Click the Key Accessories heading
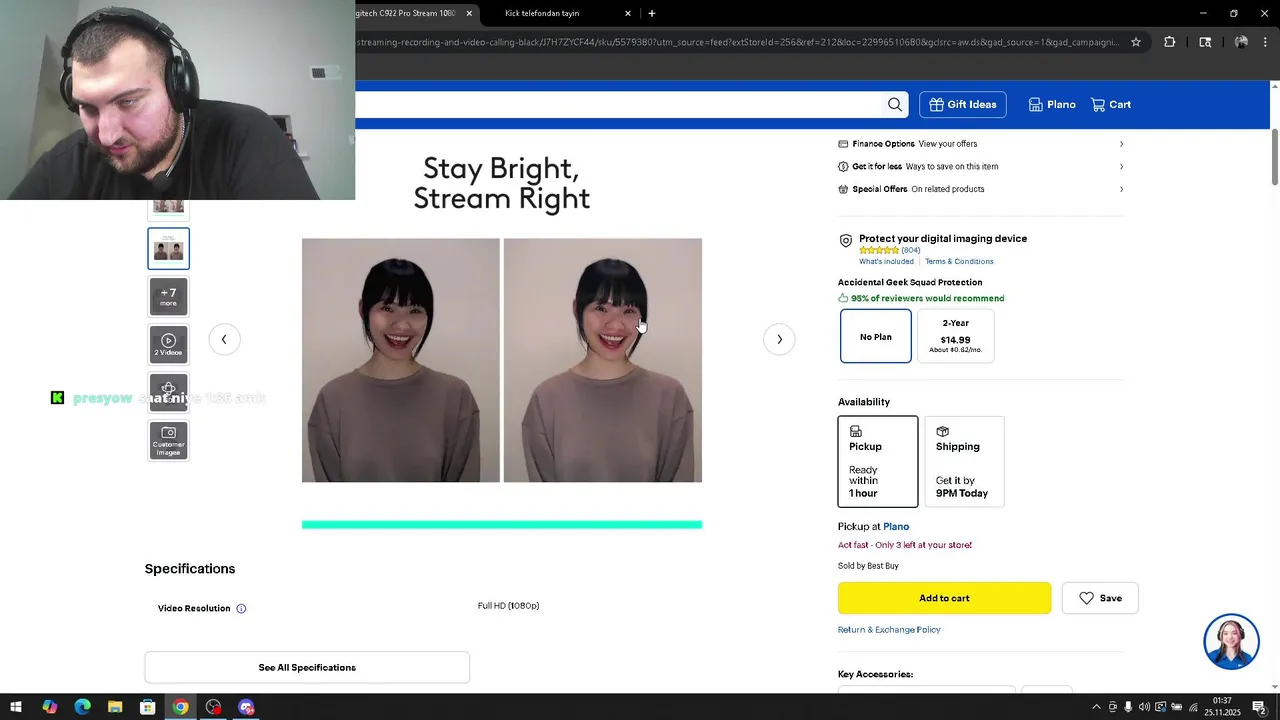Screen dimensions: 1280x720 point(875,674)
